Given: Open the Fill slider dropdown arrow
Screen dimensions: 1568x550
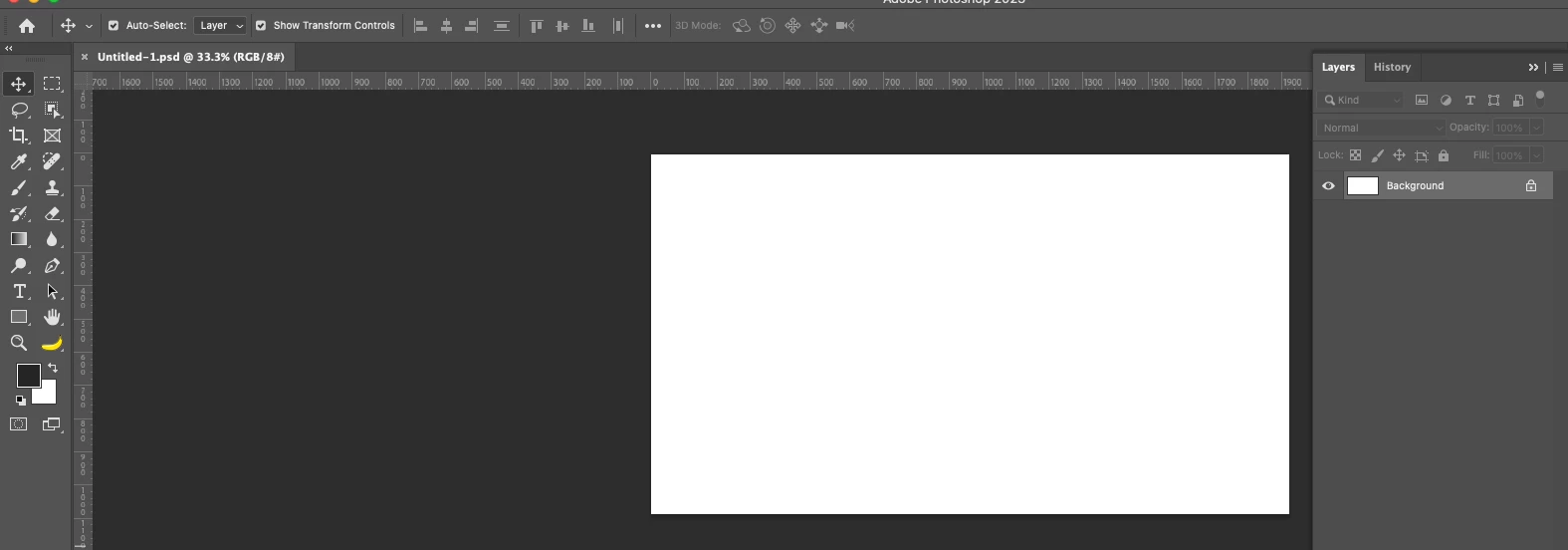Looking at the screenshot, I should (x=1536, y=155).
